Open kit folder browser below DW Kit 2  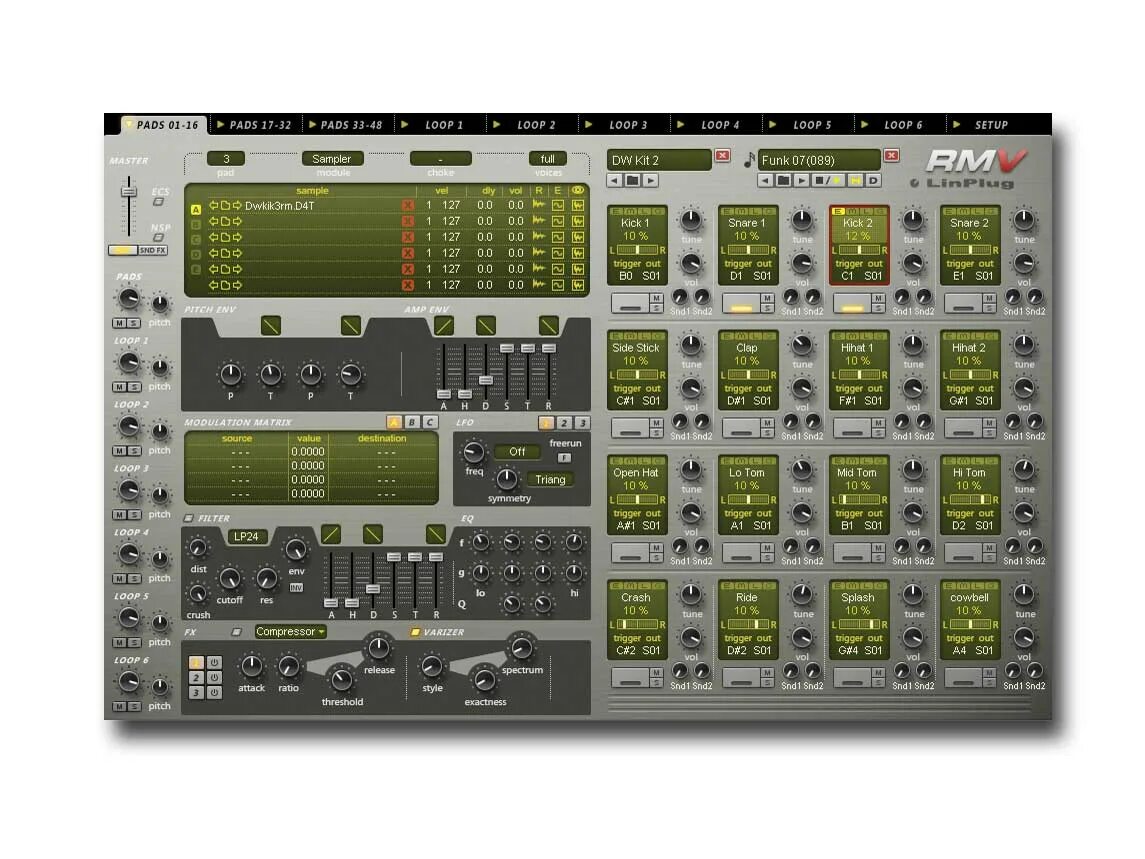632,180
